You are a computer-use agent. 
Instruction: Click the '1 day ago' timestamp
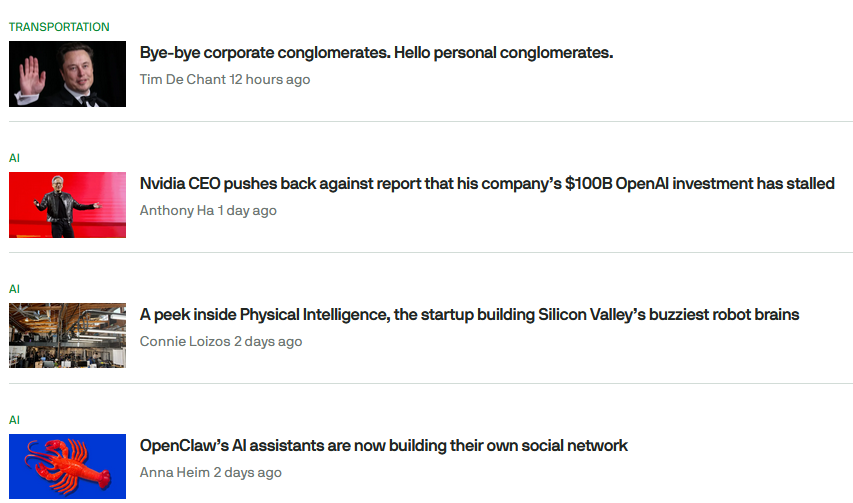tap(247, 210)
